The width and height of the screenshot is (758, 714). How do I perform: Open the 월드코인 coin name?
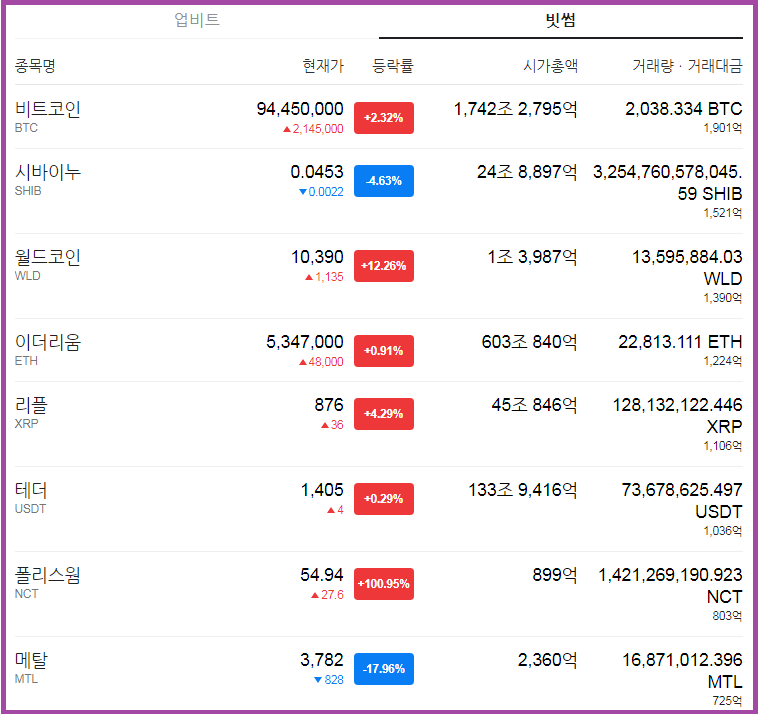[48, 257]
